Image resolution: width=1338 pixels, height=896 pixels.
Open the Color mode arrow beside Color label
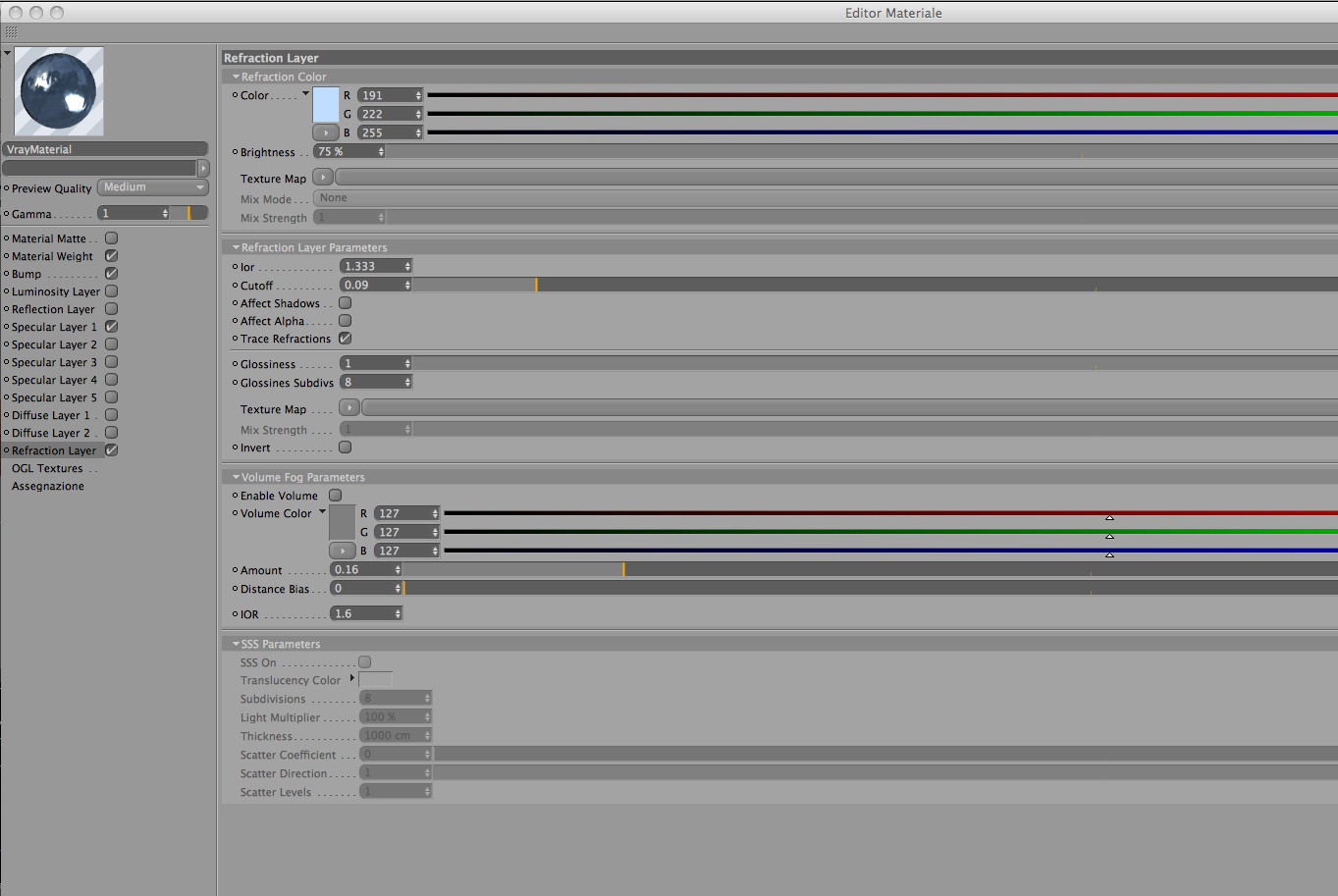[x=305, y=94]
